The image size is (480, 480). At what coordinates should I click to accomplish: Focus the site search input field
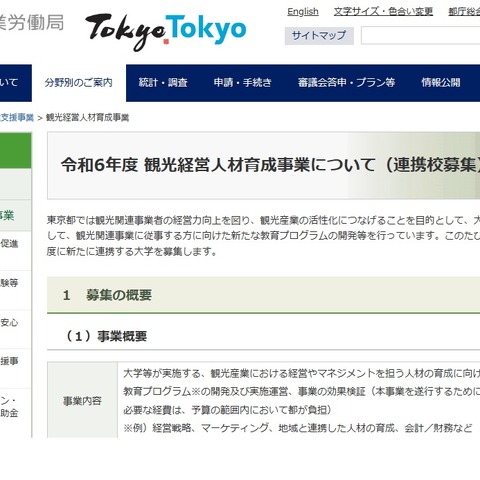tap(421, 36)
